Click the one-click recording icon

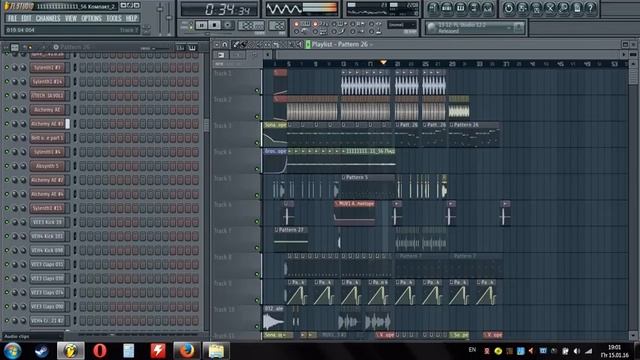(564, 8)
